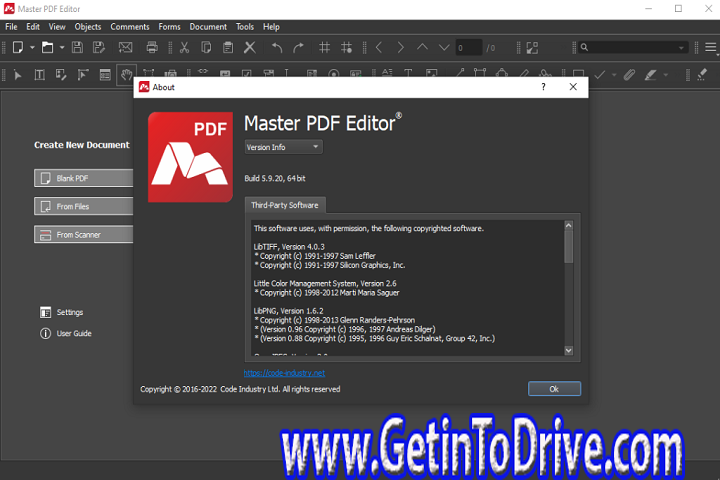Expand the Version Info dropdown

click(283, 147)
